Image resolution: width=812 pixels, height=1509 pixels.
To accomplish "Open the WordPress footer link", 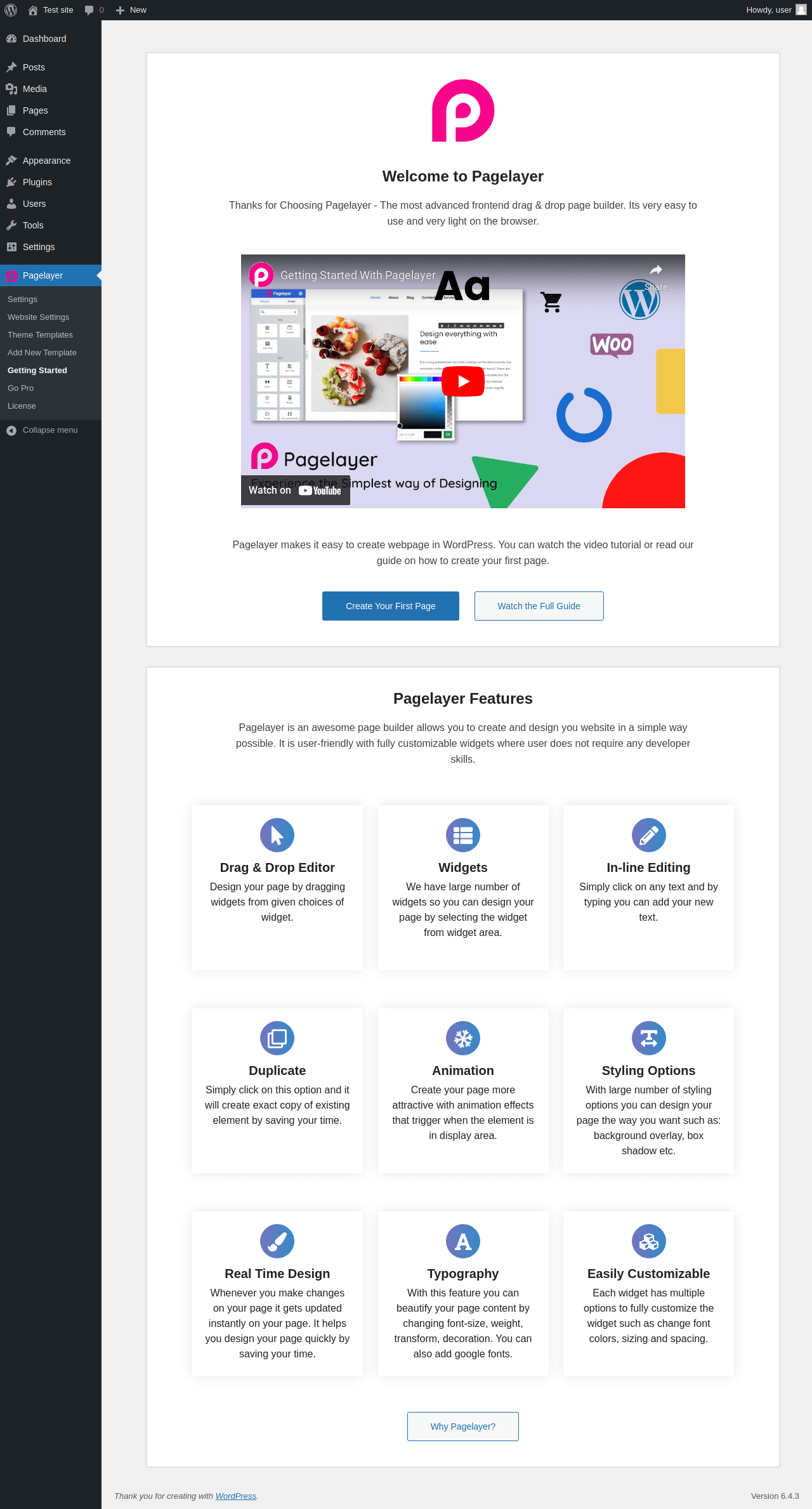I will click(x=236, y=1496).
